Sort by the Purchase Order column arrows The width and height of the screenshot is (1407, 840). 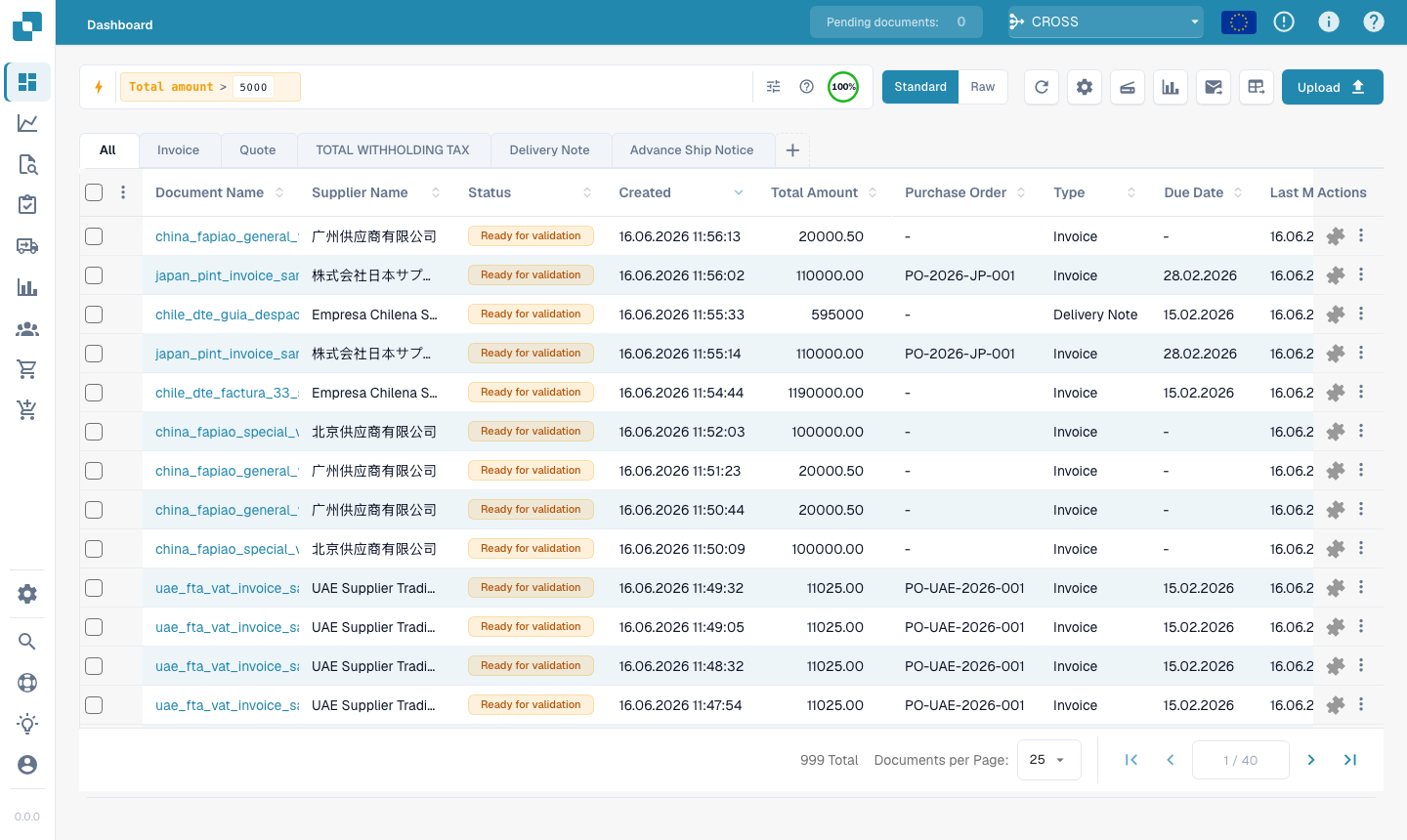click(1021, 192)
